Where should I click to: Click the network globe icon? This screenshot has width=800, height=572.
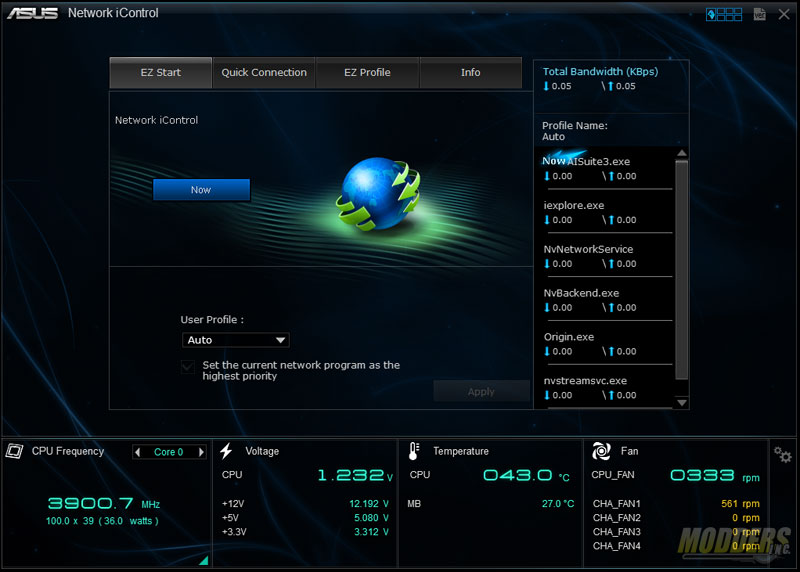click(x=378, y=194)
